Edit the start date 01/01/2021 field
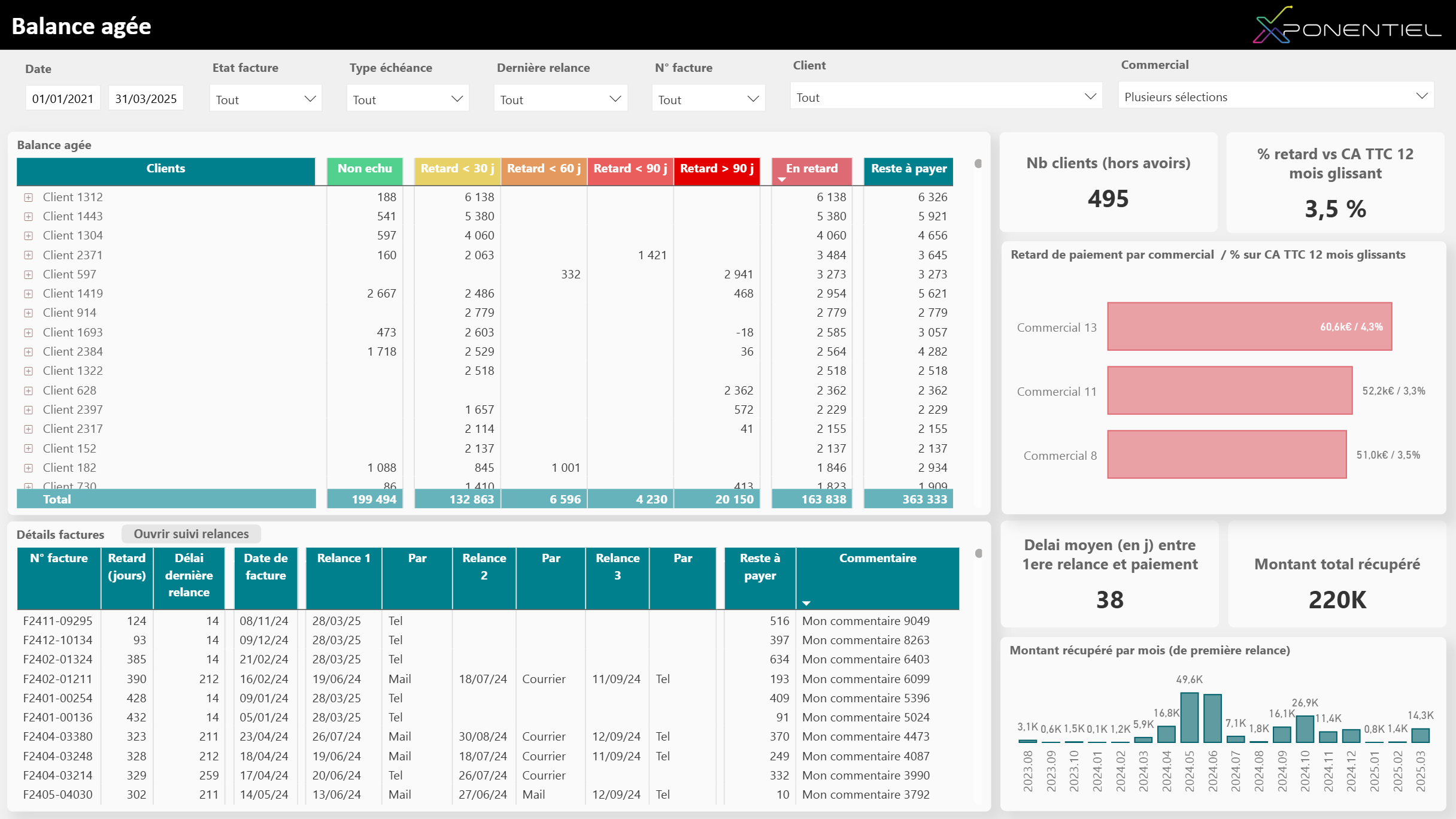Image resolution: width=1456 pixels, height=819 pixels. (63, 99)
